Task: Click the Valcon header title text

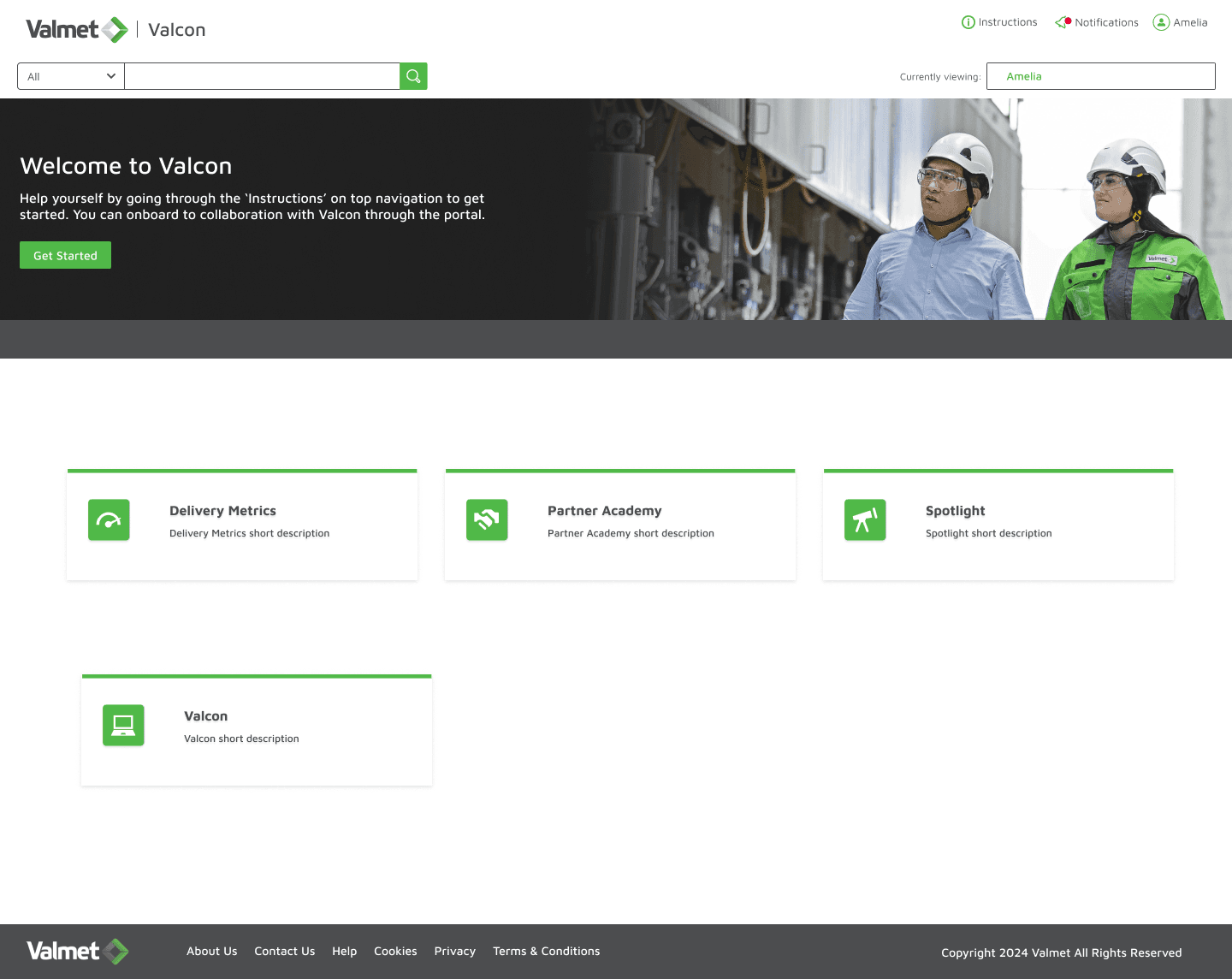Action: click(177, 30)
